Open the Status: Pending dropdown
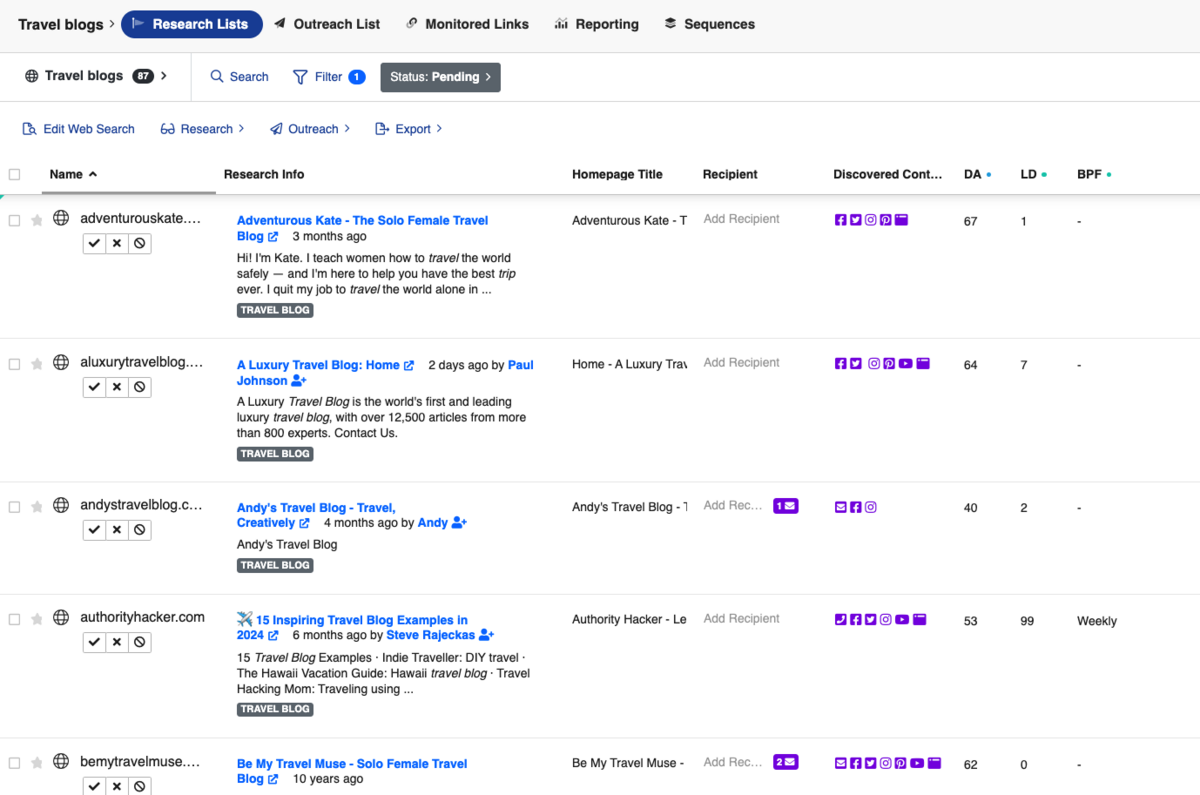1200x795 pixels. (x=440, y=76)
